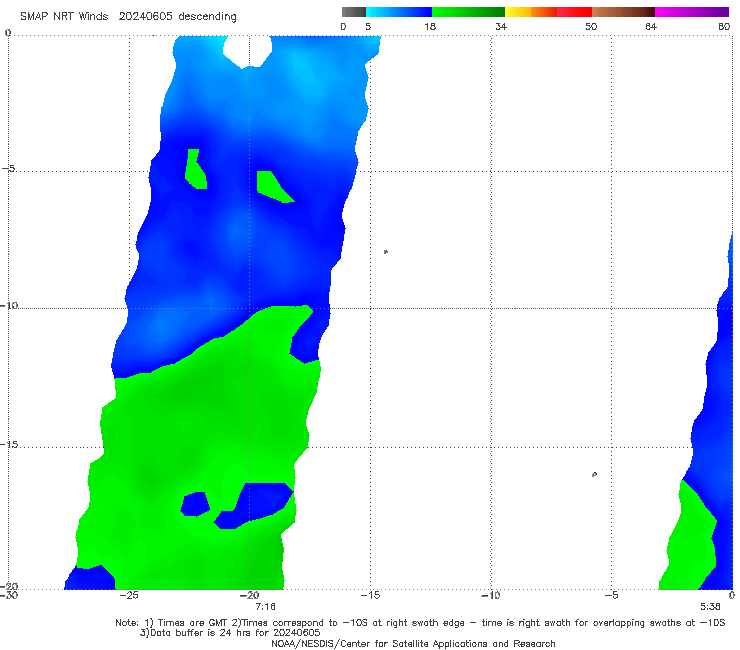Viewport: 740px width, 650px height.
Task: Select the magenta-purple color bar segment
Action: click(x=692, y=12)
